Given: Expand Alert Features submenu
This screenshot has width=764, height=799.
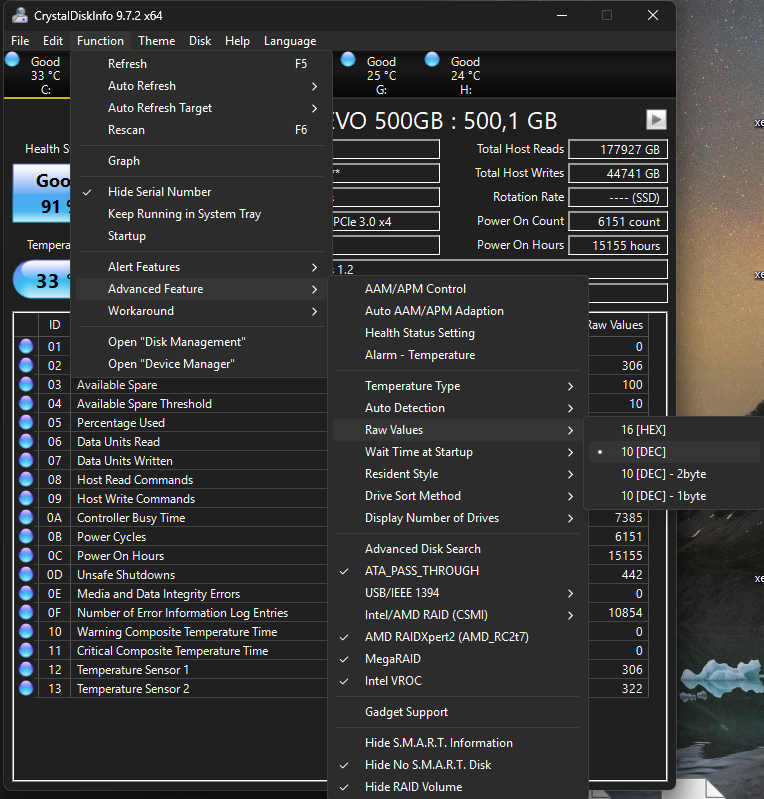Looking at the screenshot, I should (201, 267).
